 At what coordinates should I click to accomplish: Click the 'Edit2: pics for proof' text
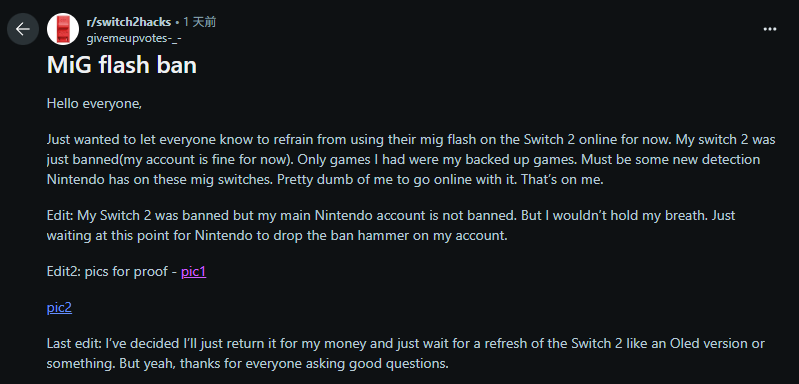point(108,271)
